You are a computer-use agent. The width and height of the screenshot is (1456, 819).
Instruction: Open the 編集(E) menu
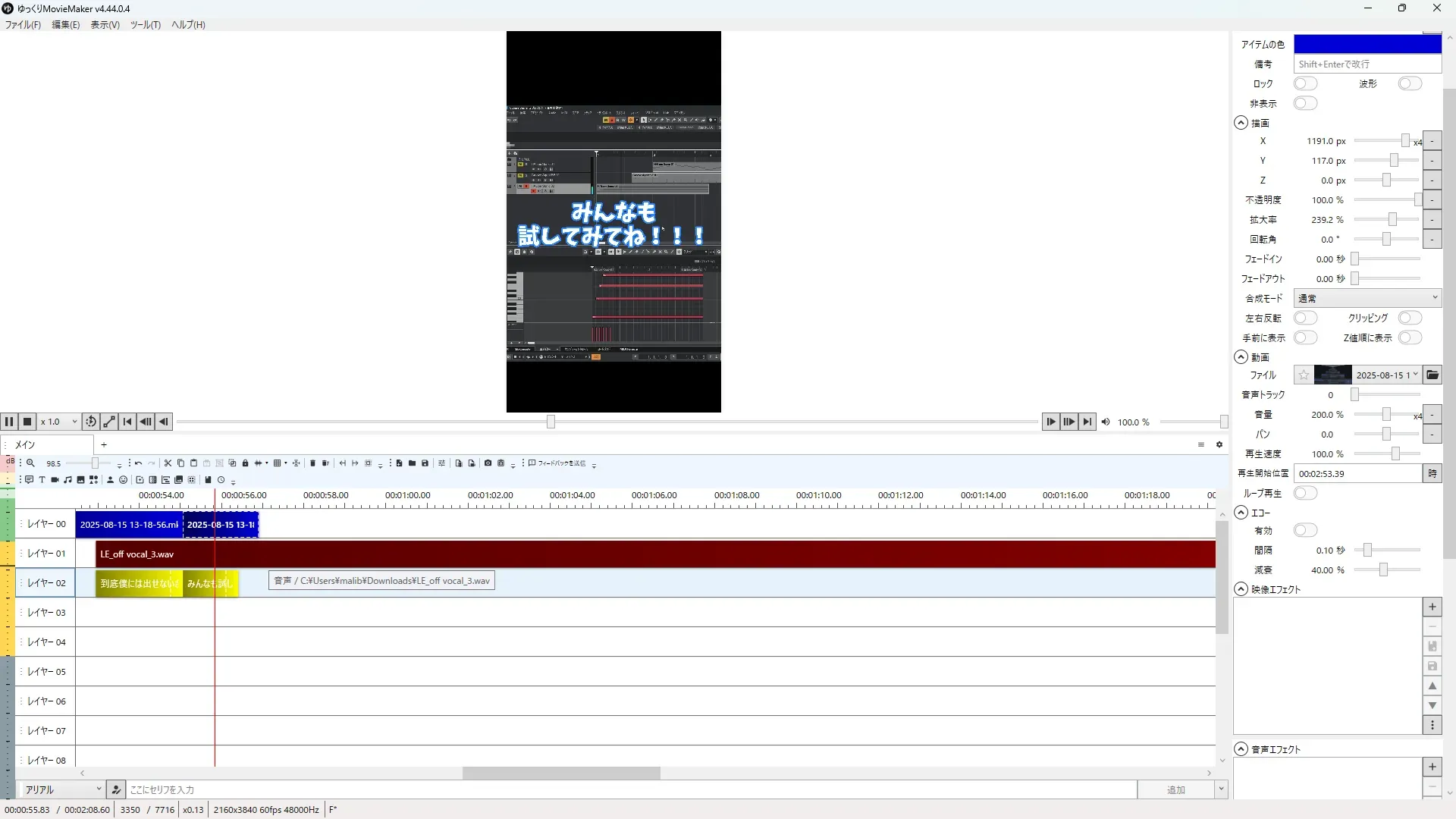tap(65, 25)
